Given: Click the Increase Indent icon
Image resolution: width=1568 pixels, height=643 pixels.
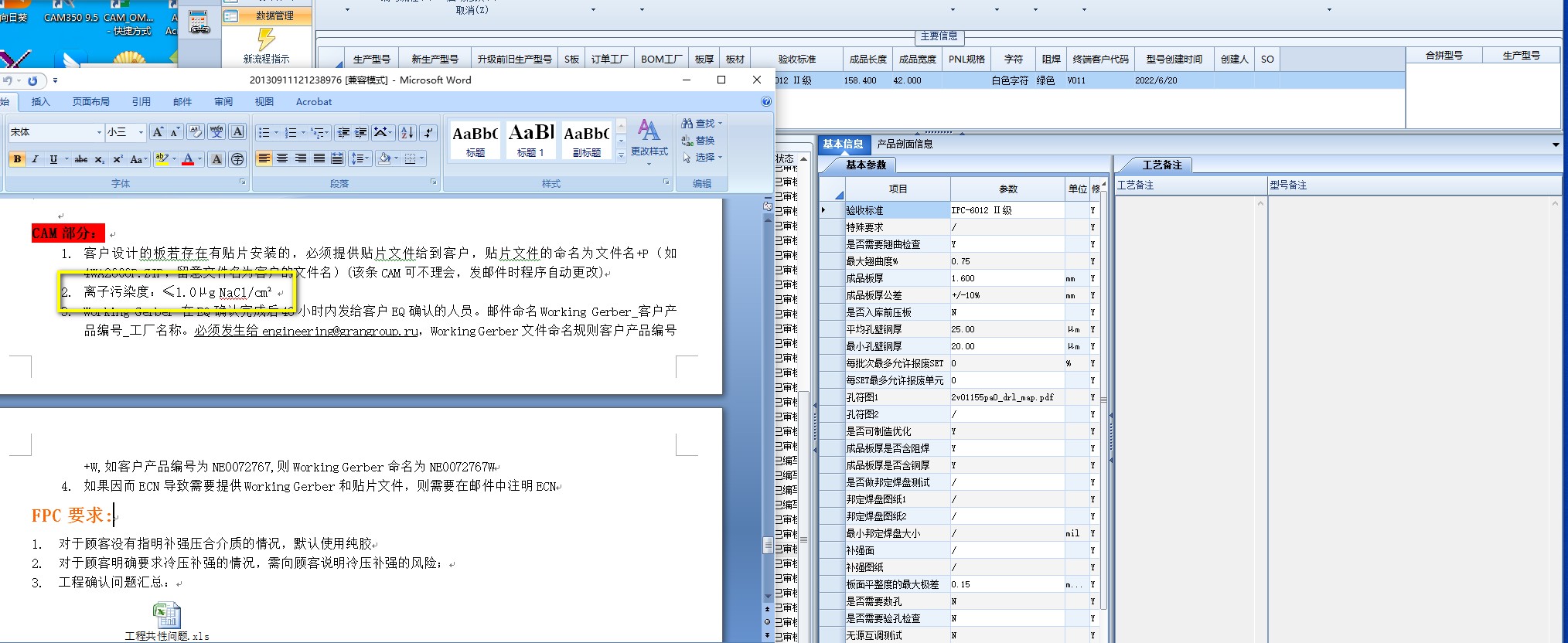Looking at the screenshot, I should [x=360, y=133].
